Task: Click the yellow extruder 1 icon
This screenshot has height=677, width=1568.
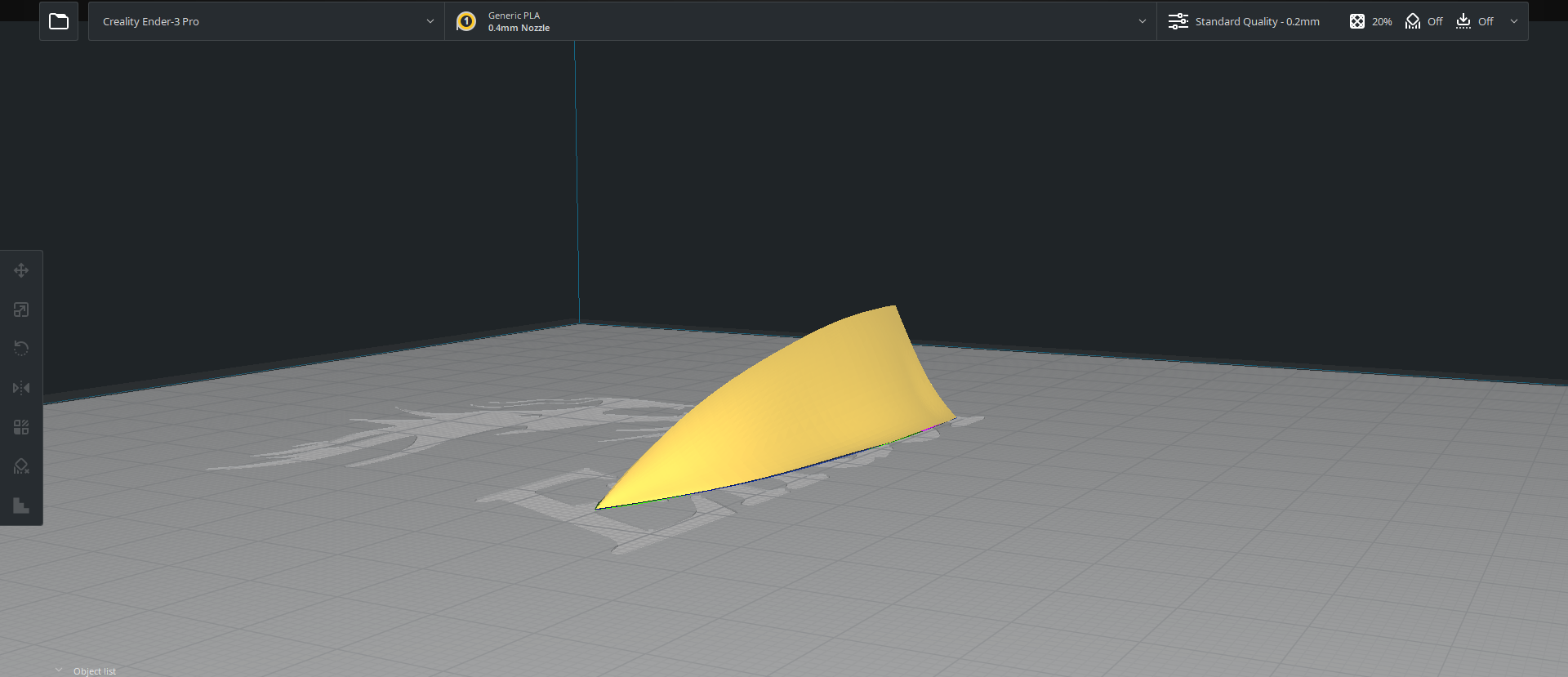Action: click(466, 21)
